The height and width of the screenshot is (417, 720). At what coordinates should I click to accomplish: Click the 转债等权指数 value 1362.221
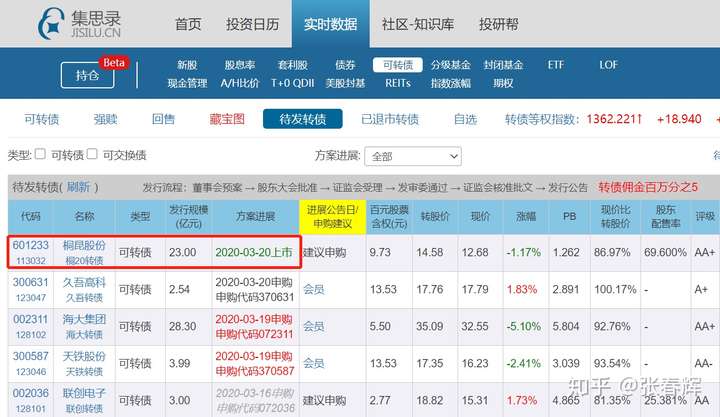click(x=614, y=119)
